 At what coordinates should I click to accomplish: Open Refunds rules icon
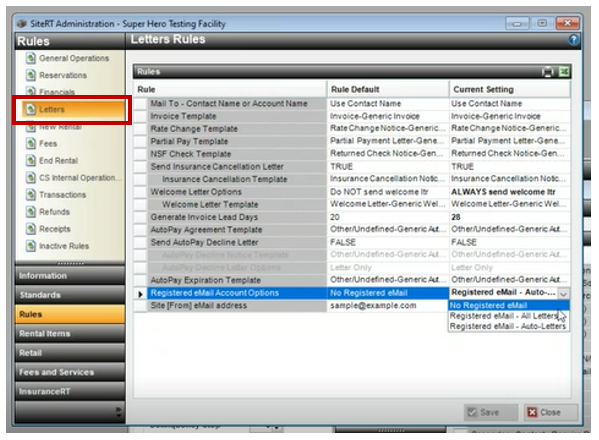31,212
